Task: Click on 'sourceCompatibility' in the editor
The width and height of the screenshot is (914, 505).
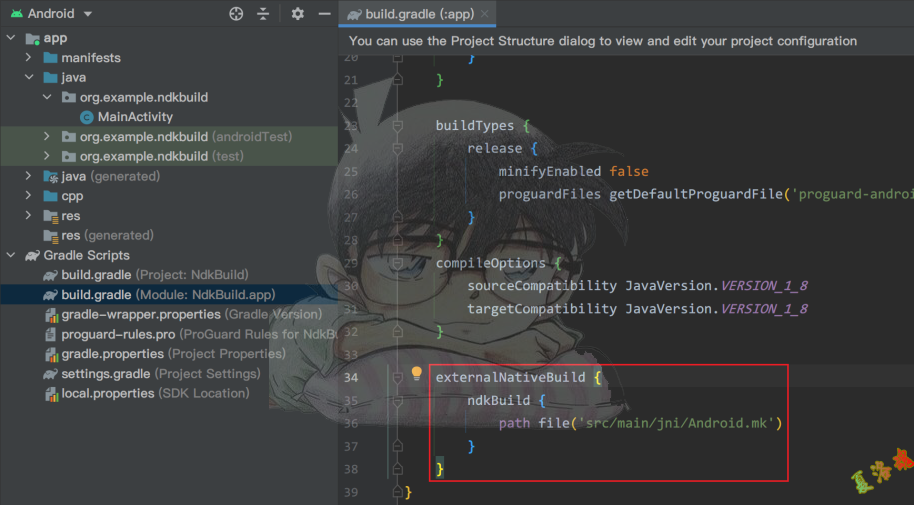Action: pos(542,286)
